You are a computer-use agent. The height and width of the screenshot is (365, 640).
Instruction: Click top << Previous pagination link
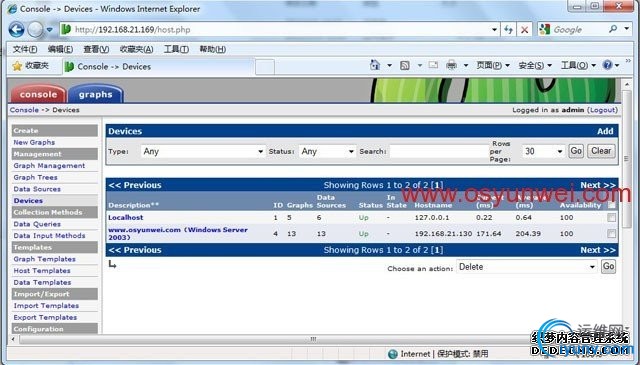135,185
